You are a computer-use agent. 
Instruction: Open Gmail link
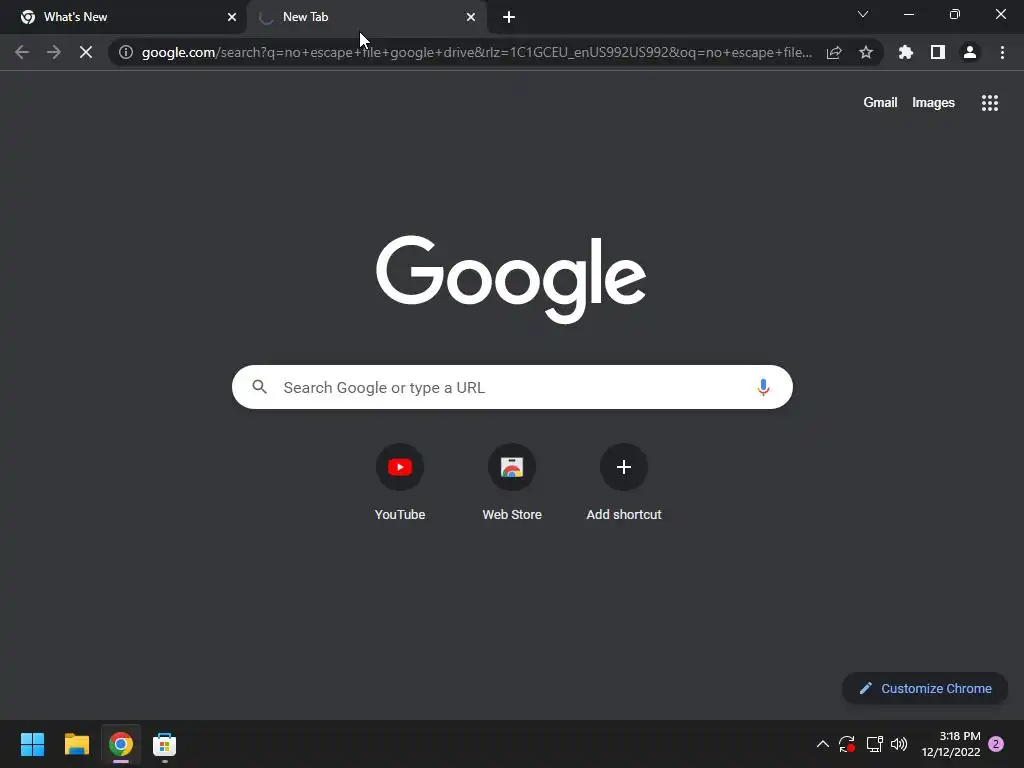(x=880, y=103)
